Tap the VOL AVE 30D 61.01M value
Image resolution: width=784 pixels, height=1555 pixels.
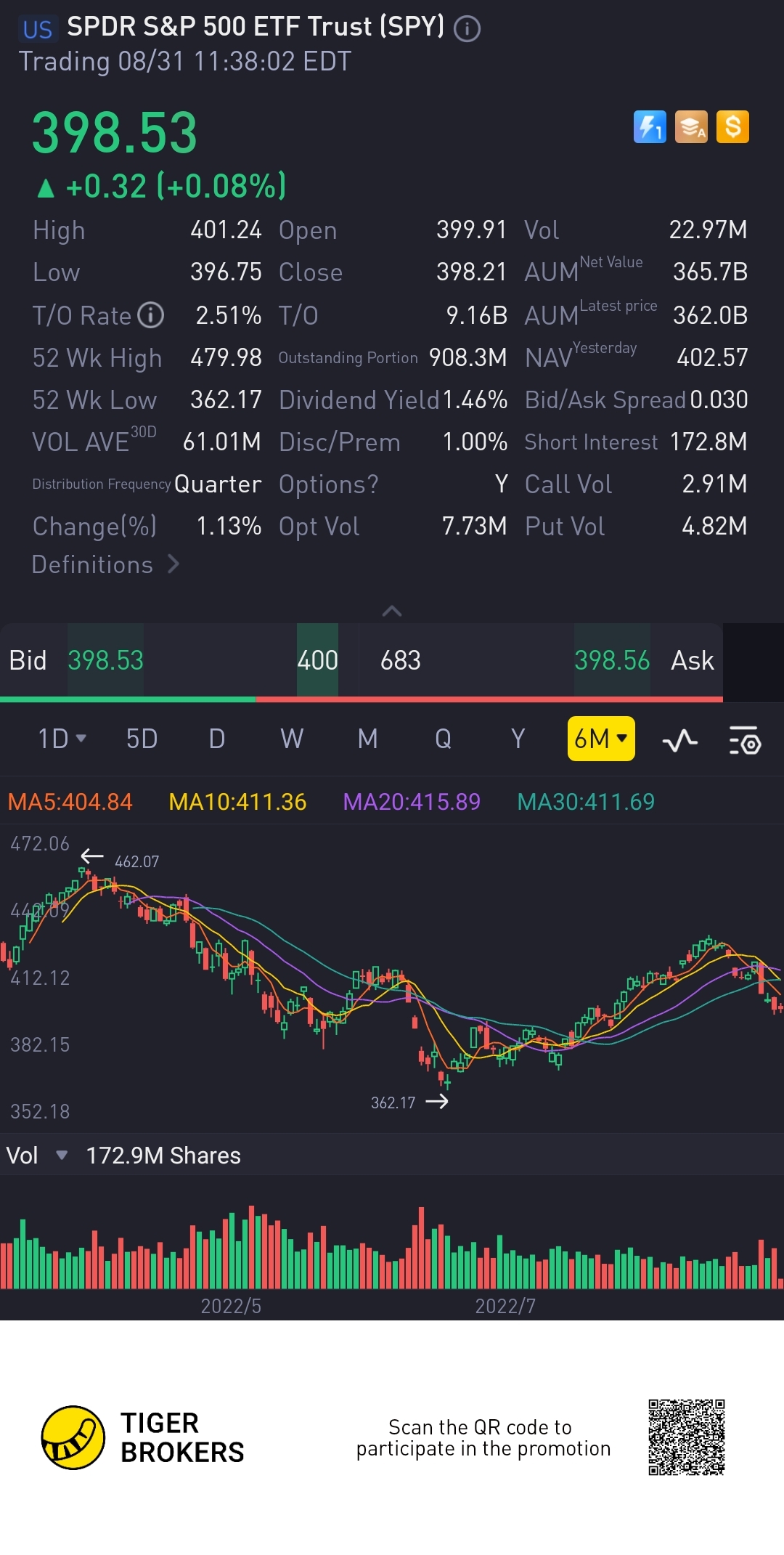click(x=221, y=442)
